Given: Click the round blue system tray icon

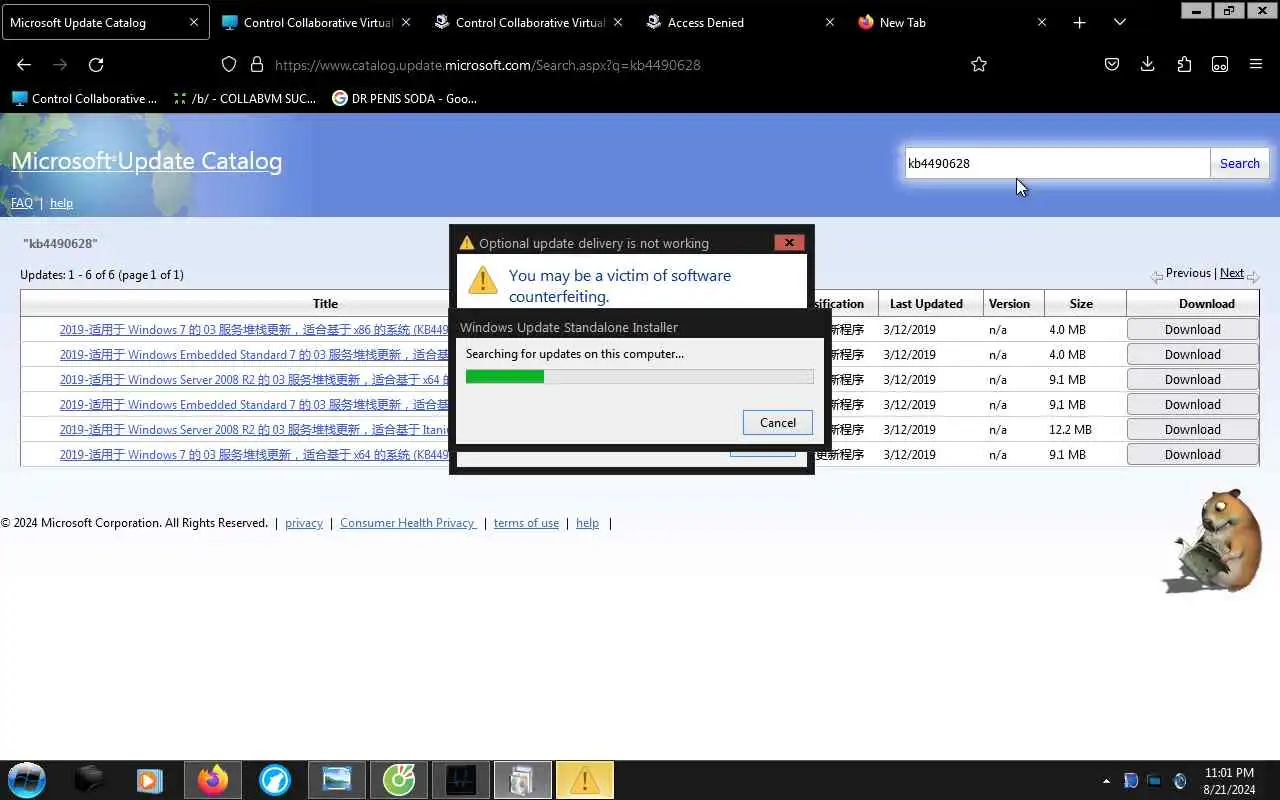Looking at the screenshot, I should click(x=1179, y=780).
